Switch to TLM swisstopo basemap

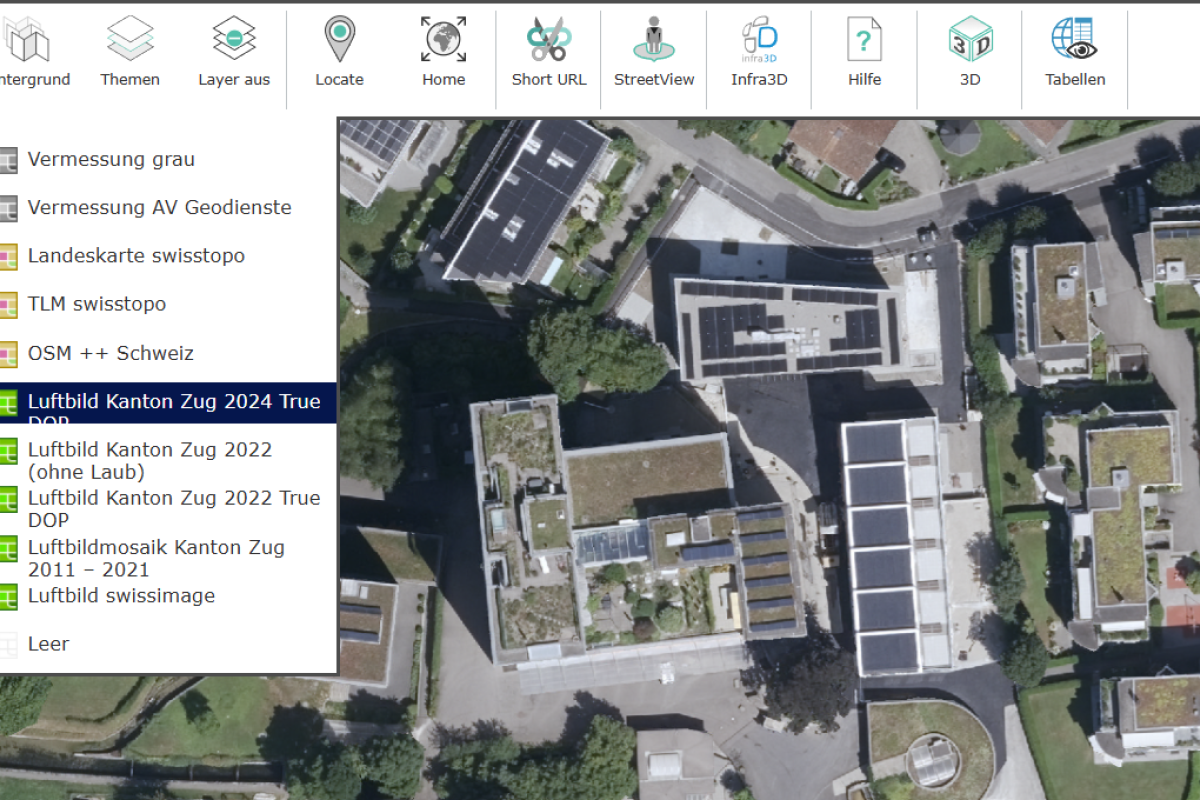(97, 304)
